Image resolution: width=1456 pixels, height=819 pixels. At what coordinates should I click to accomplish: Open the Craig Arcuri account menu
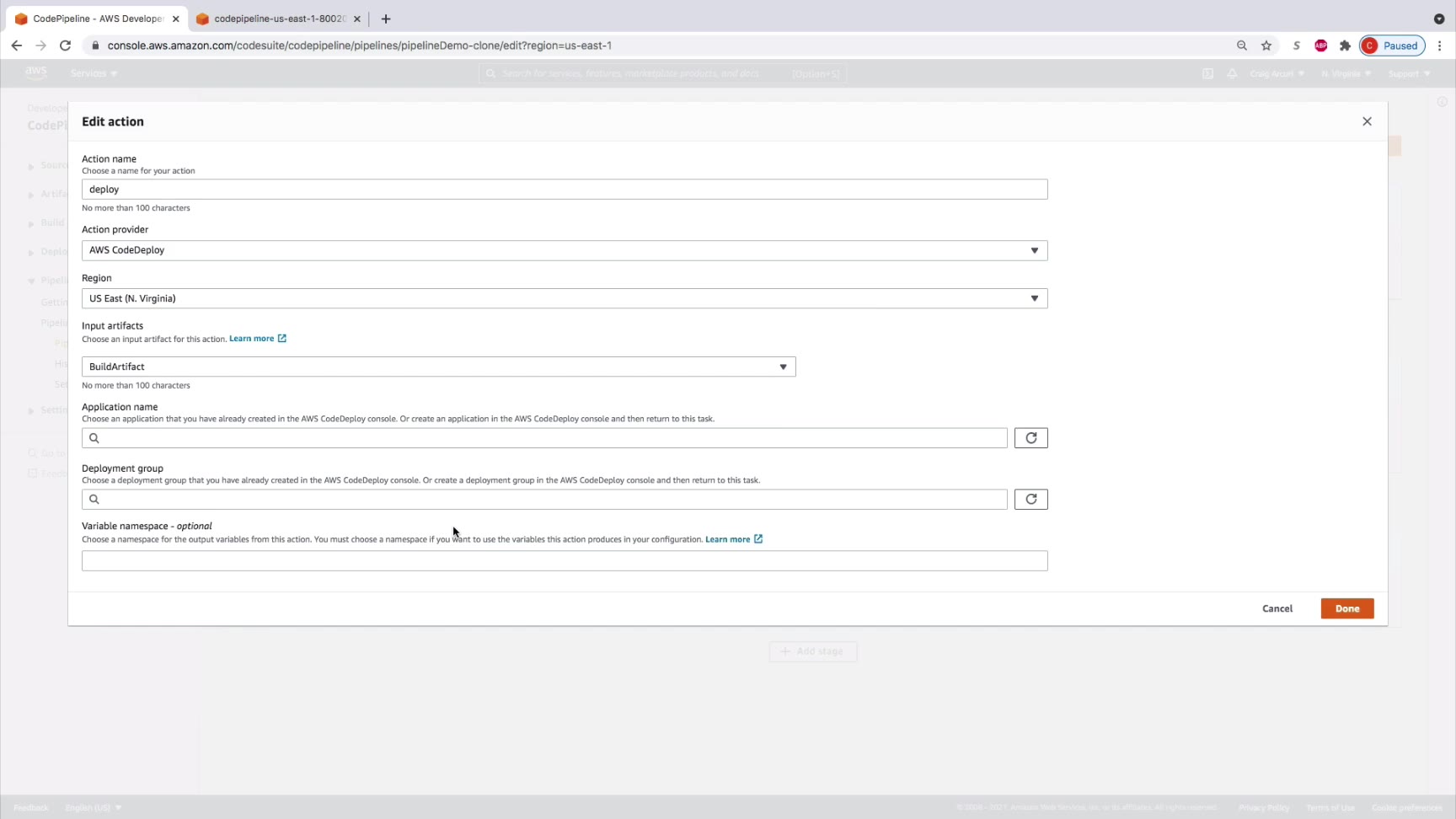pyautogui.click(x=1277, y=73)
